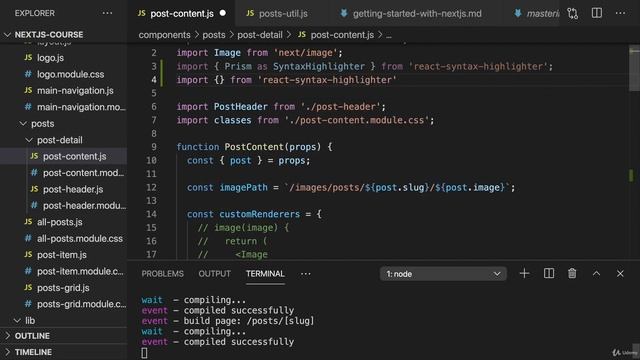Click the terminal input cursor

tap(144, 353)
